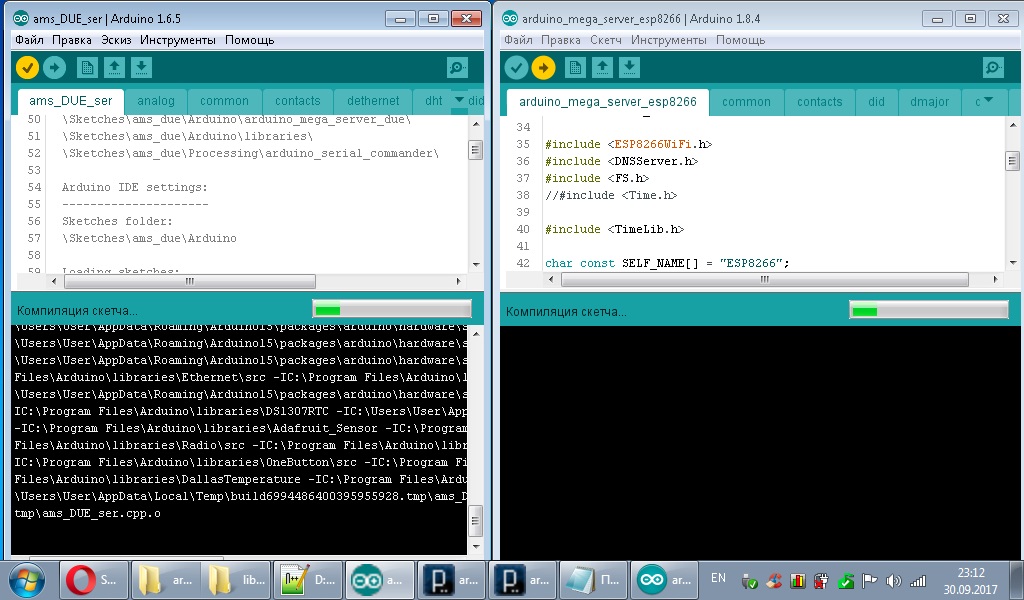1024x600 pixels.
Task: Expand tab list dropdown in ams_DUE_ser window
Action: pos(459,100)
